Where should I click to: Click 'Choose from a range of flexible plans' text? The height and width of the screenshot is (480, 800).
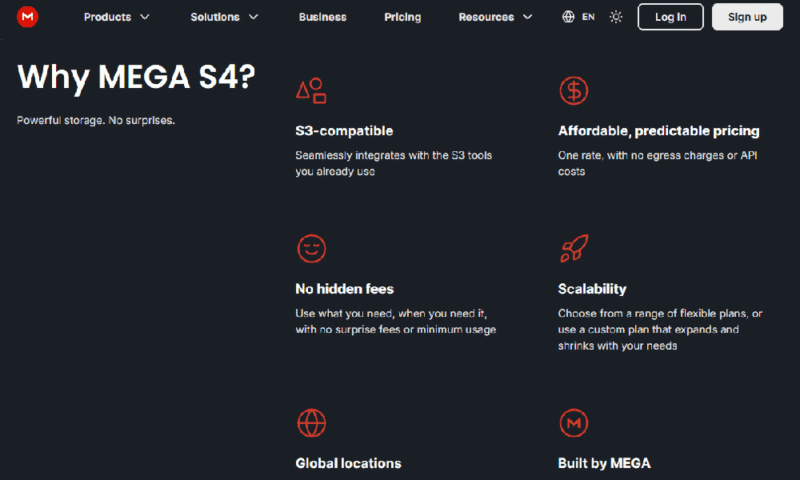(660, 330)
